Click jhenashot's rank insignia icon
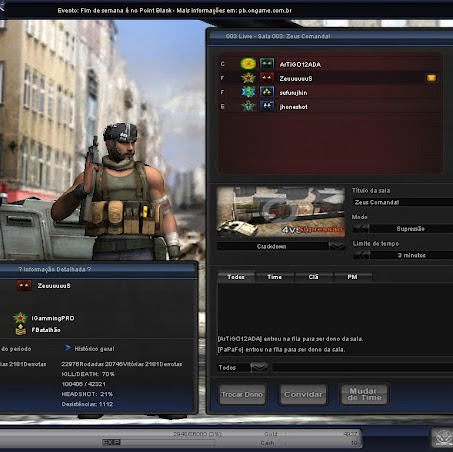 pos(267,106)
